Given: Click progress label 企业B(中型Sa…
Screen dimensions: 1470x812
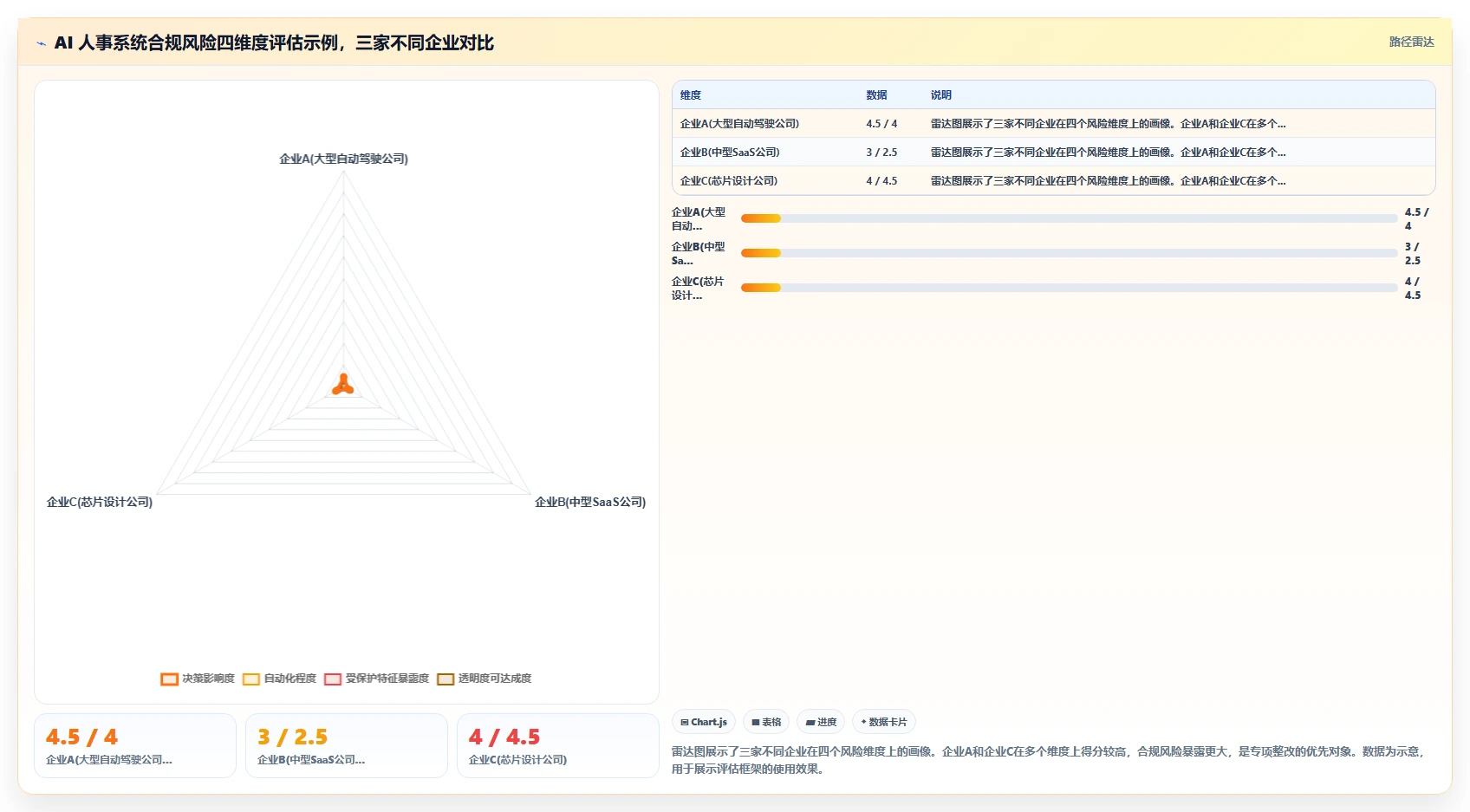Looking at the screenshot, I should (699, 253).
